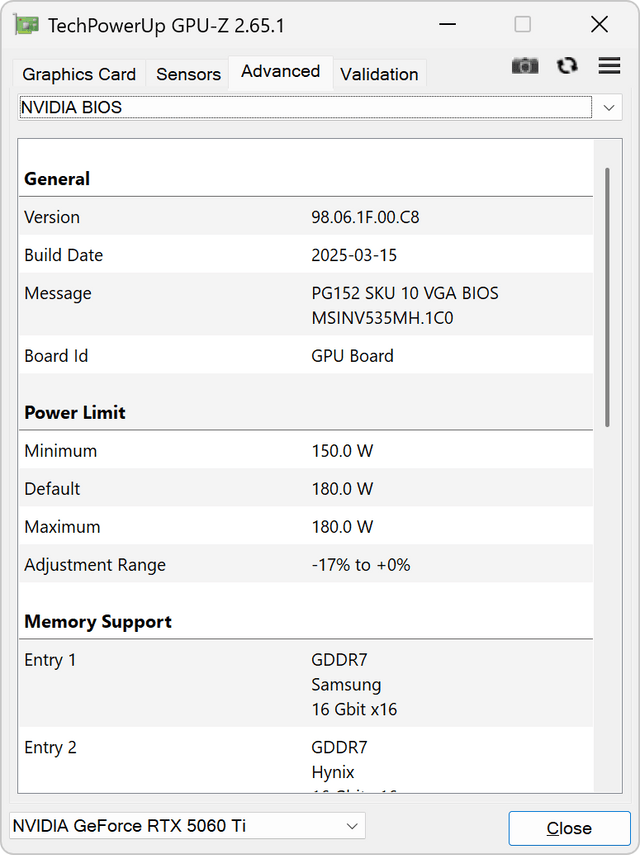Click the Power Limit section header

(x=75, y=413)
